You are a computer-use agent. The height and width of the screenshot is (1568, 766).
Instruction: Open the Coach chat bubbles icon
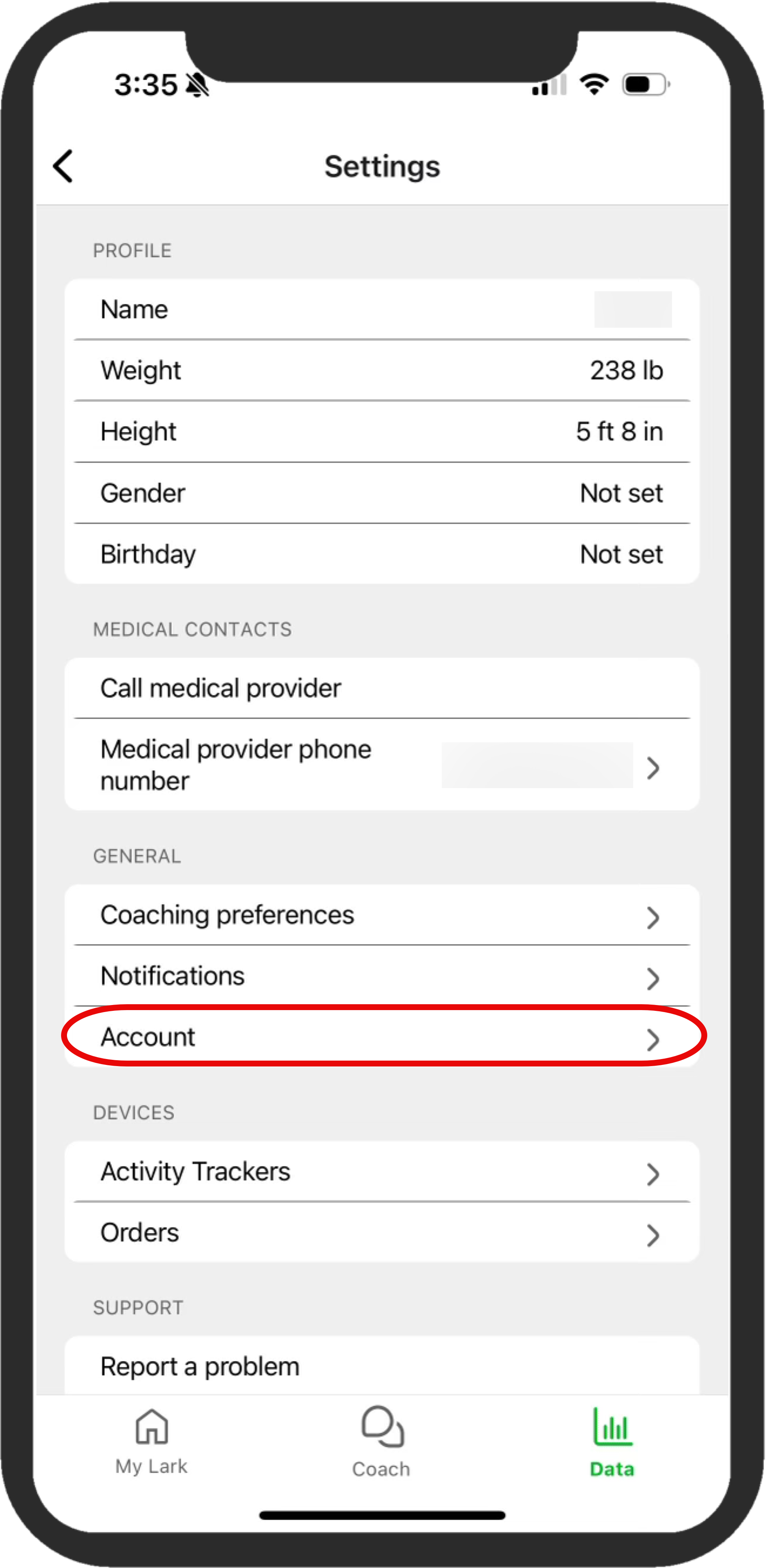pos(382,1426)
